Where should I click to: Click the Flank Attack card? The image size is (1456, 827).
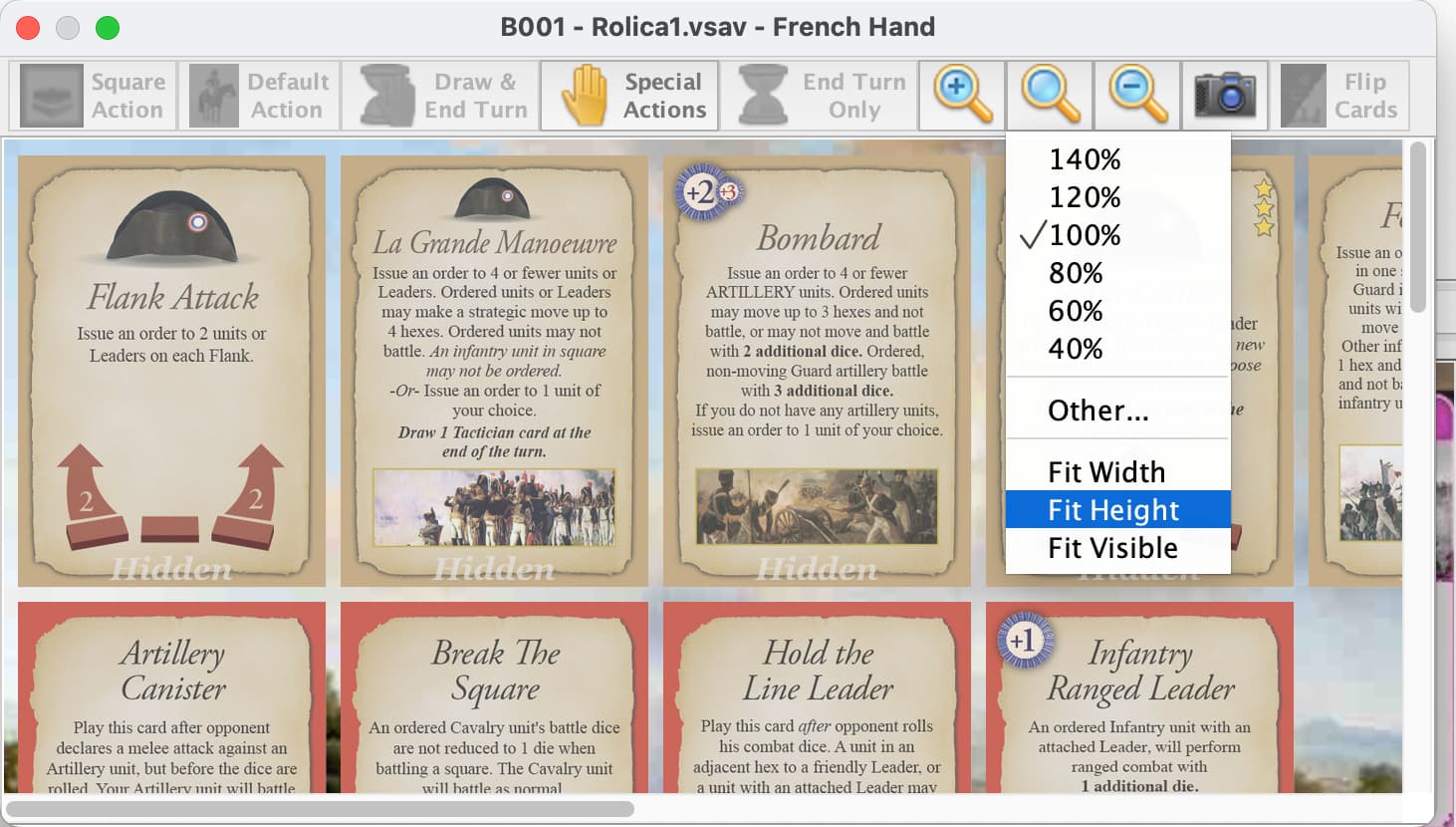pyautogui.click(x=171, y=371)
